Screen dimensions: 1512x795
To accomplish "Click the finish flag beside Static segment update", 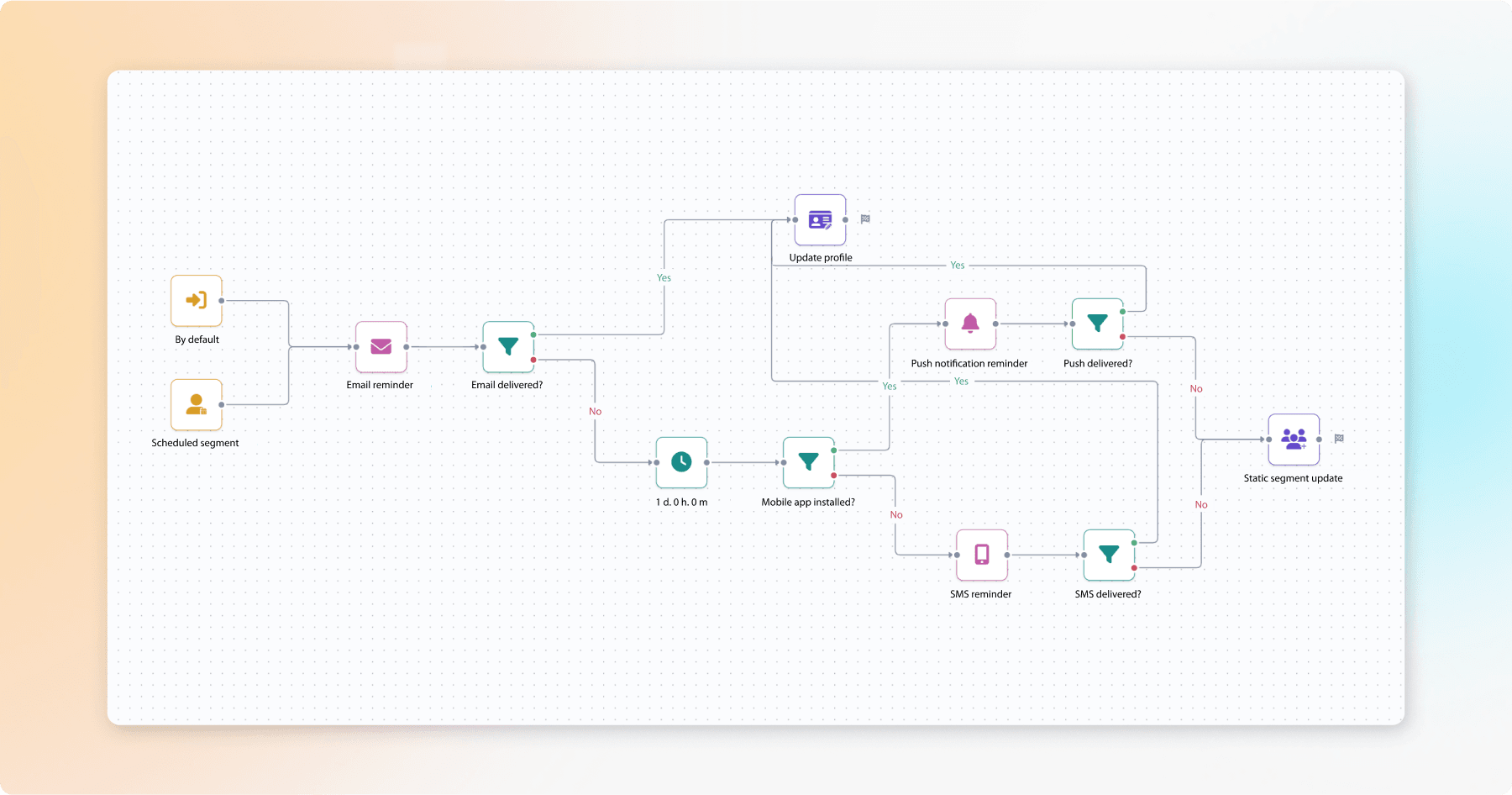I will point(1339,439).
